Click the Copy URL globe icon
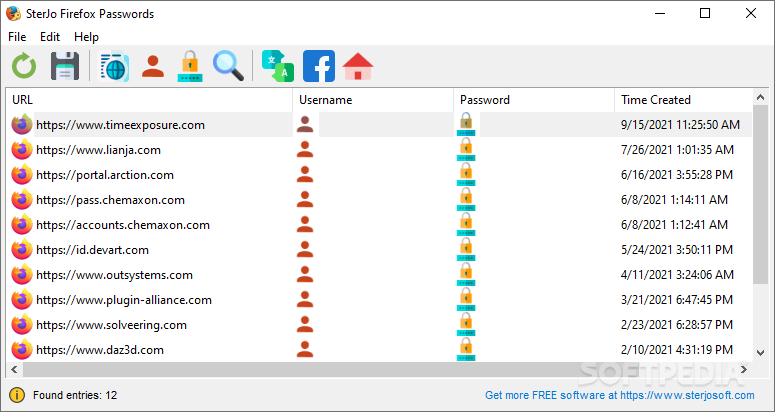 pyautogui.click(x=114, y=66)
